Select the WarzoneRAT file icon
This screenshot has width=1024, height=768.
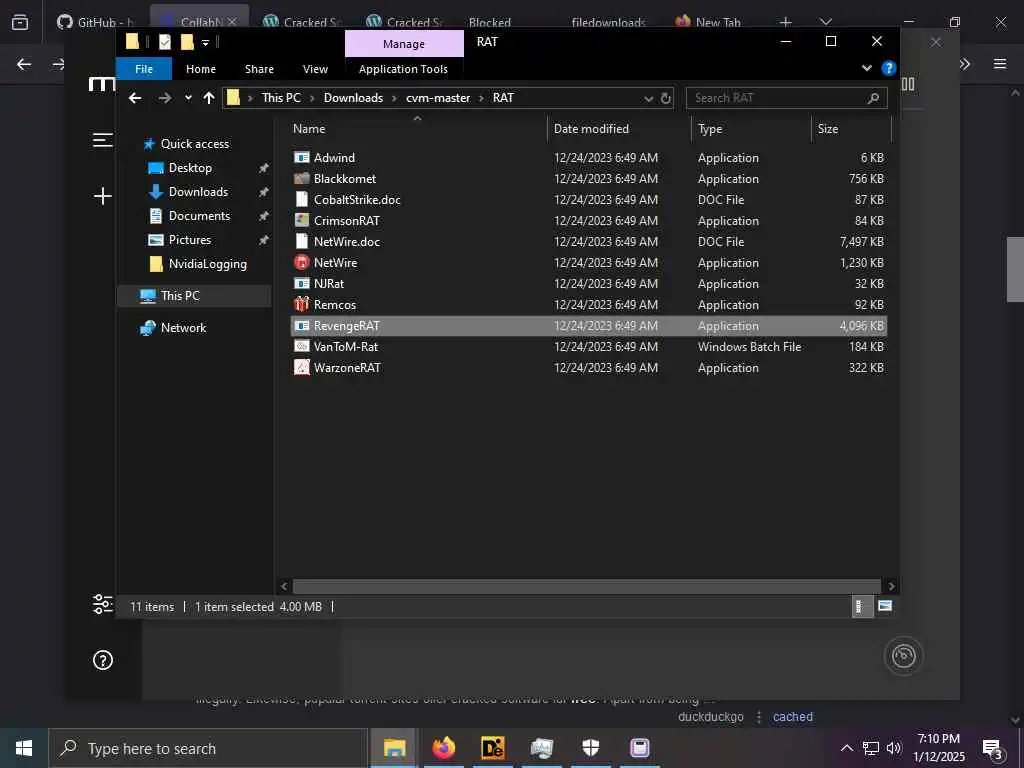[x=302, y=368]
